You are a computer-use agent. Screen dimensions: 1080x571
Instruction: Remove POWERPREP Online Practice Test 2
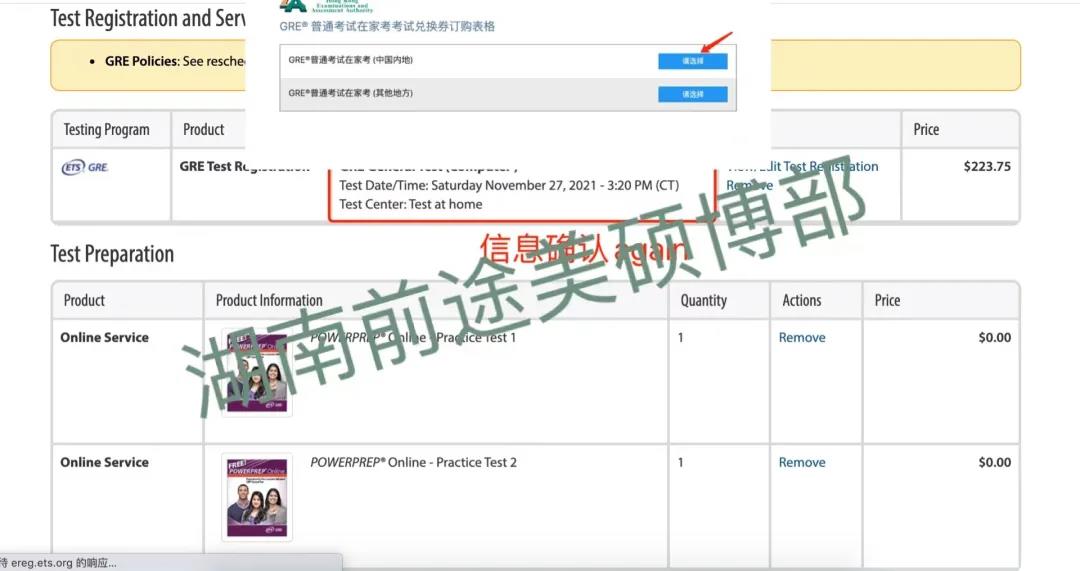click(x=802, y=462)
